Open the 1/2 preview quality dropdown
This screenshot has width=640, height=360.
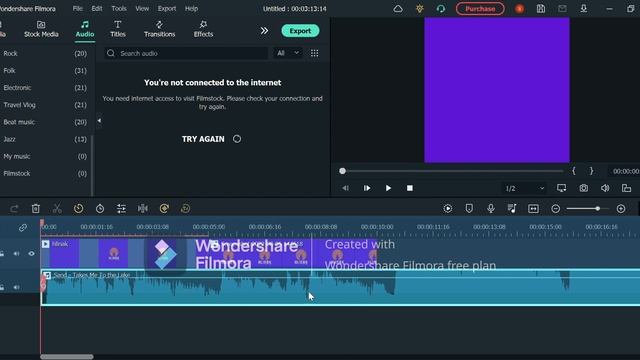(x=524, y=188)
